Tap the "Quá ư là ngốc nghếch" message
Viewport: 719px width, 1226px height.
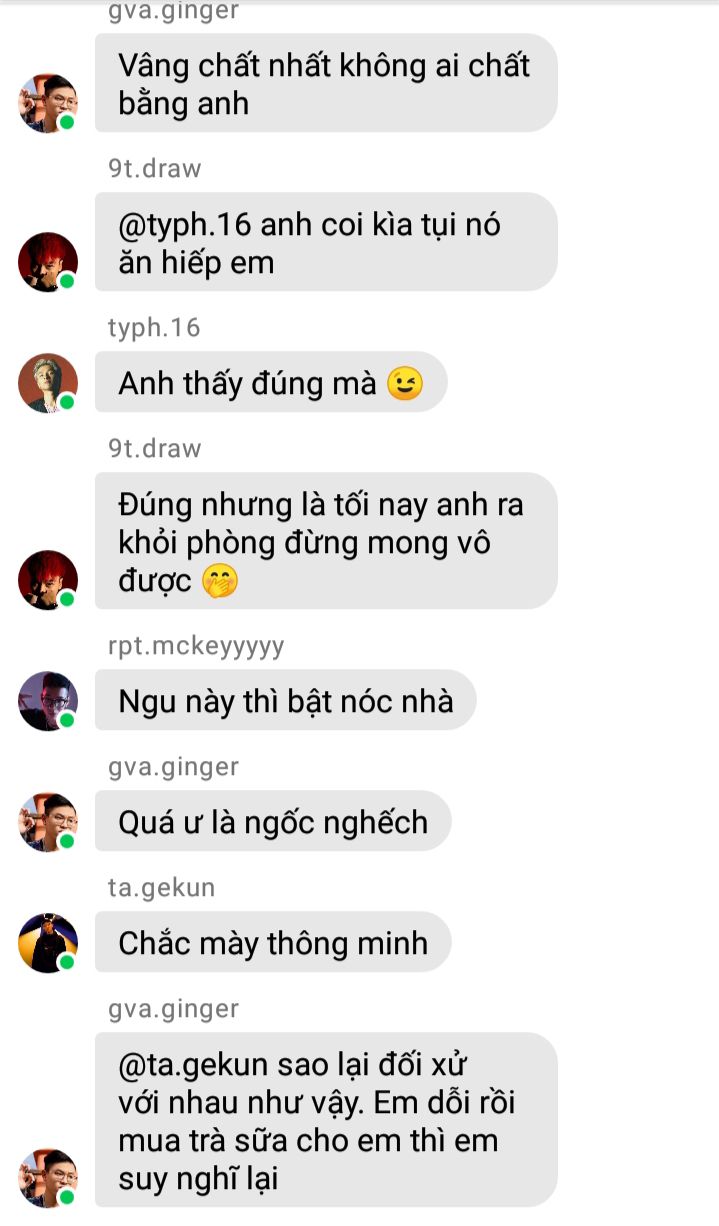[273, 822]
